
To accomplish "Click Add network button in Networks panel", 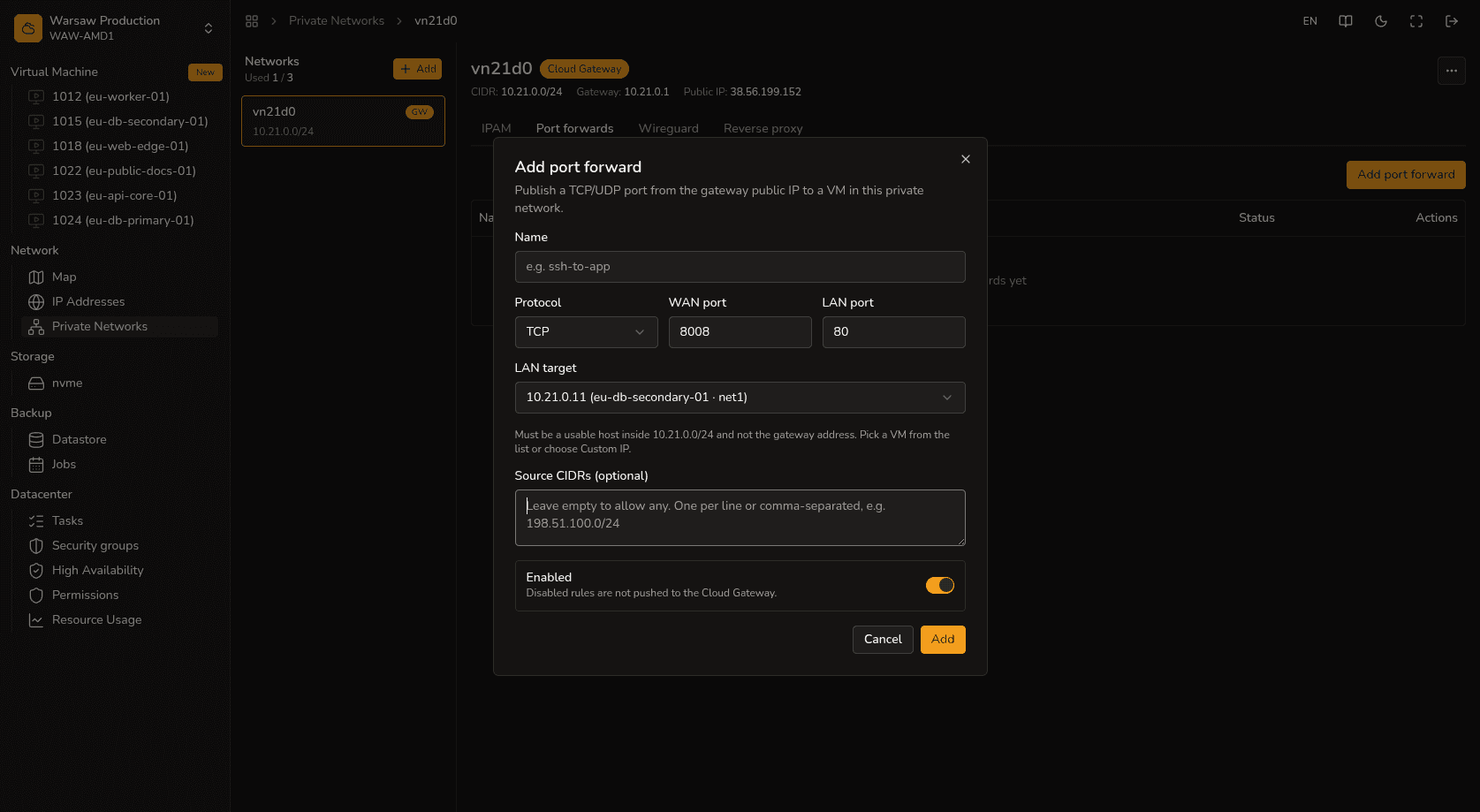I will click(x=417, y=69).
